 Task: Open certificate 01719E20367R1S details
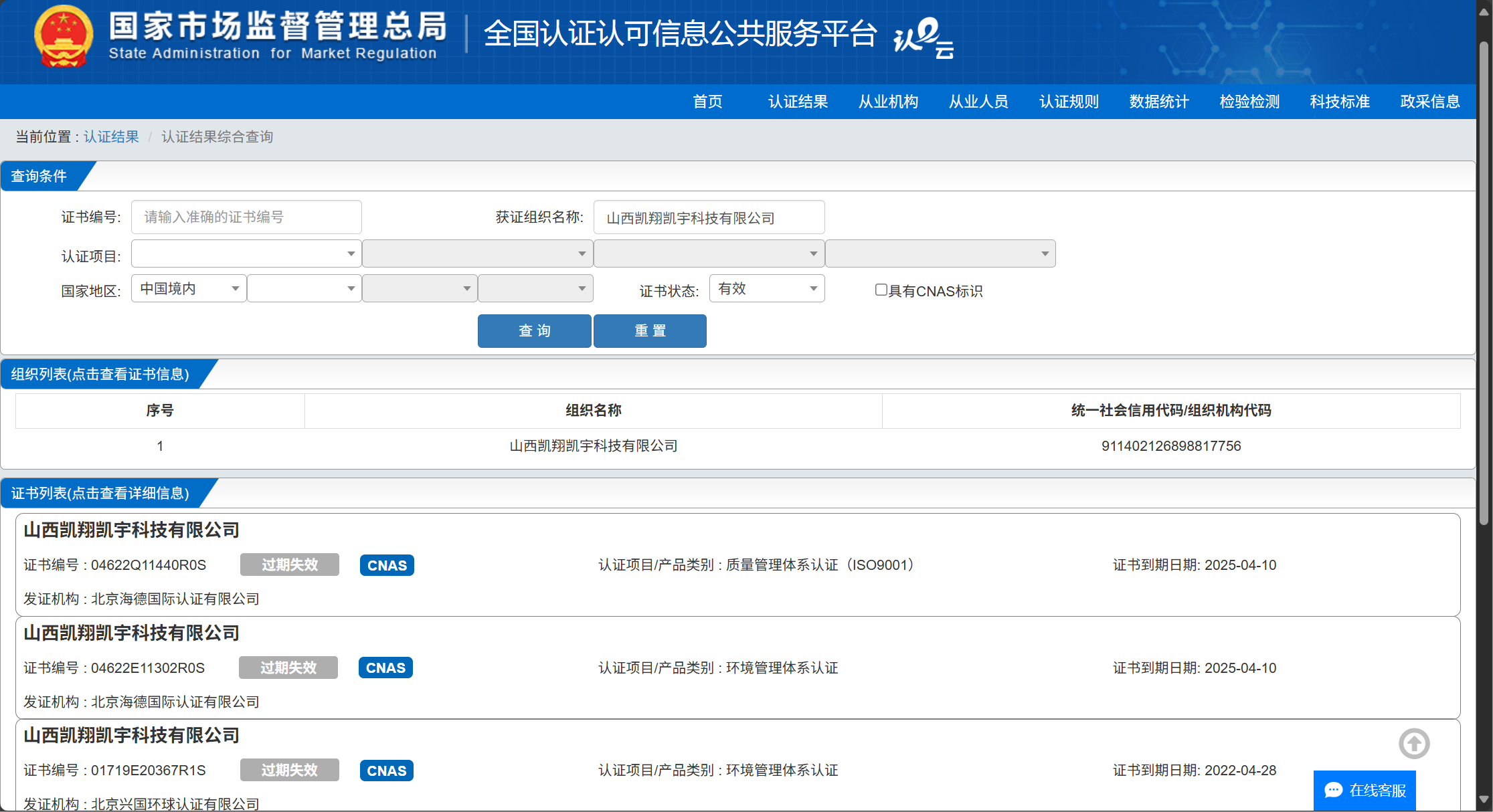(737, 767)
